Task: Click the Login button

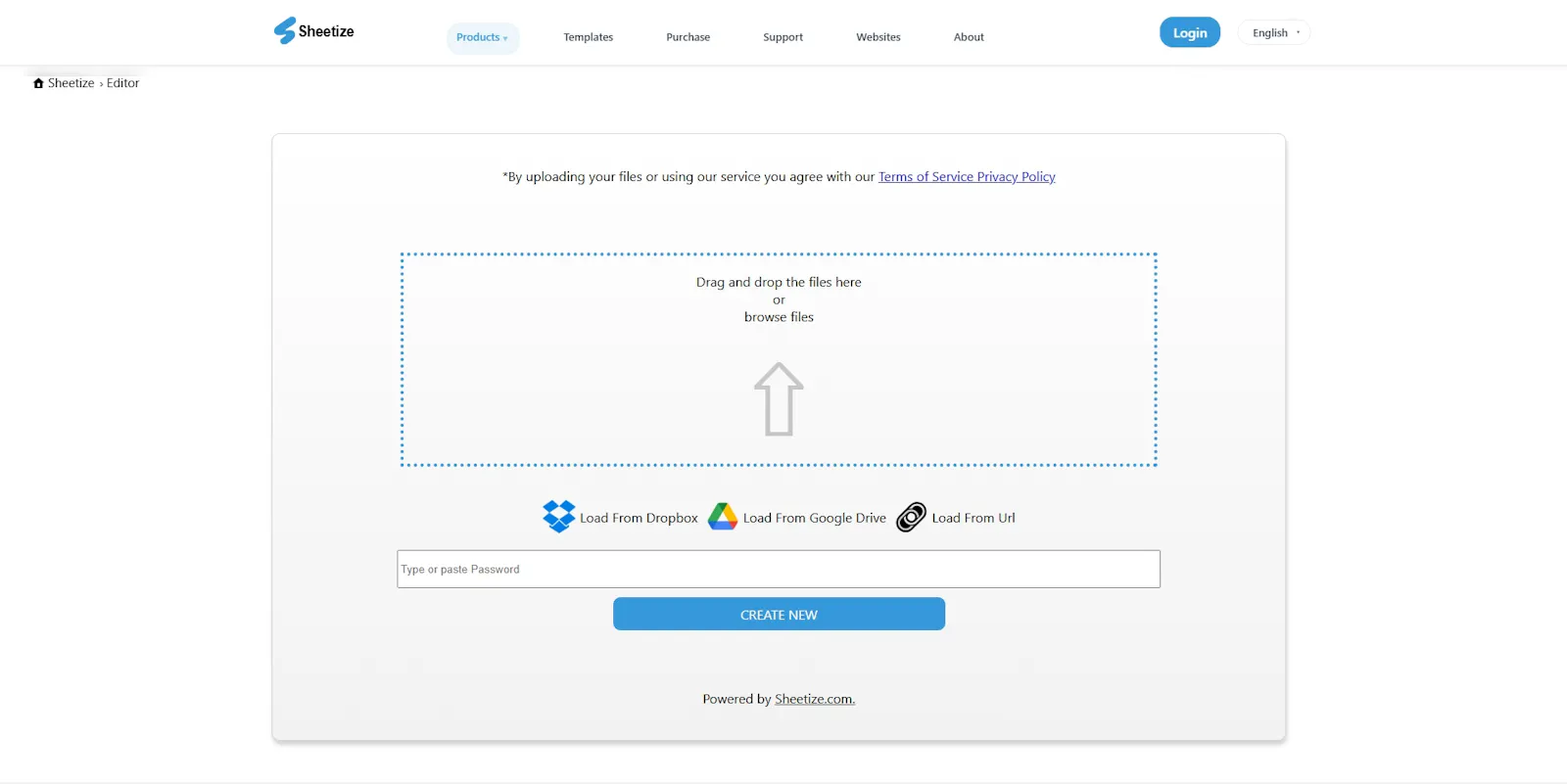Action: pos(1190,32)
